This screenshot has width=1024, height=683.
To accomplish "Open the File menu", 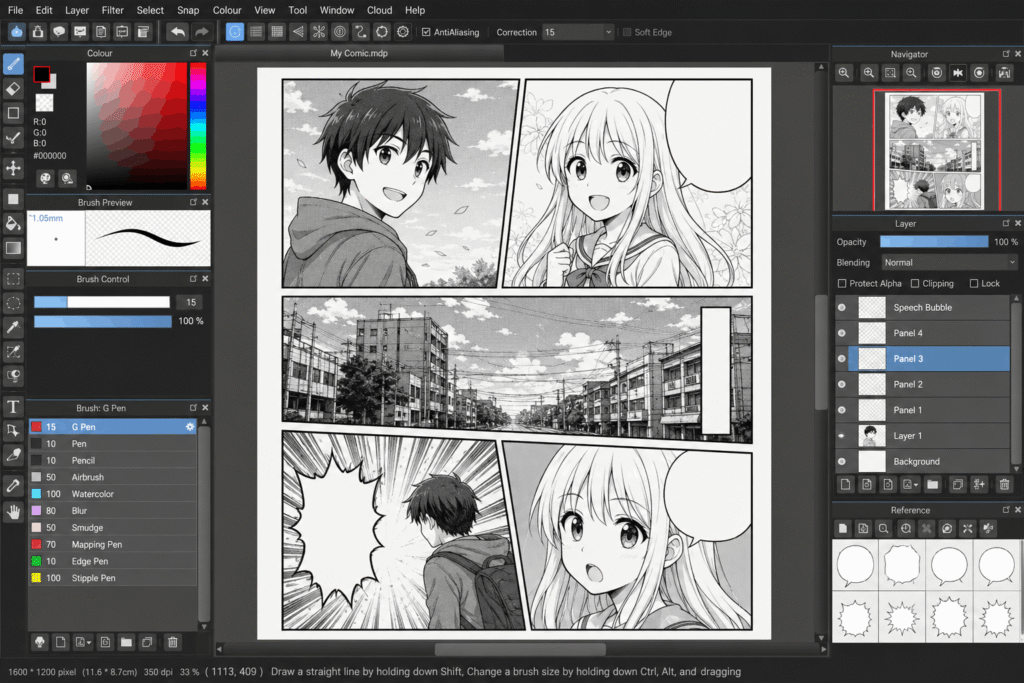I will [x=15, y=10].
